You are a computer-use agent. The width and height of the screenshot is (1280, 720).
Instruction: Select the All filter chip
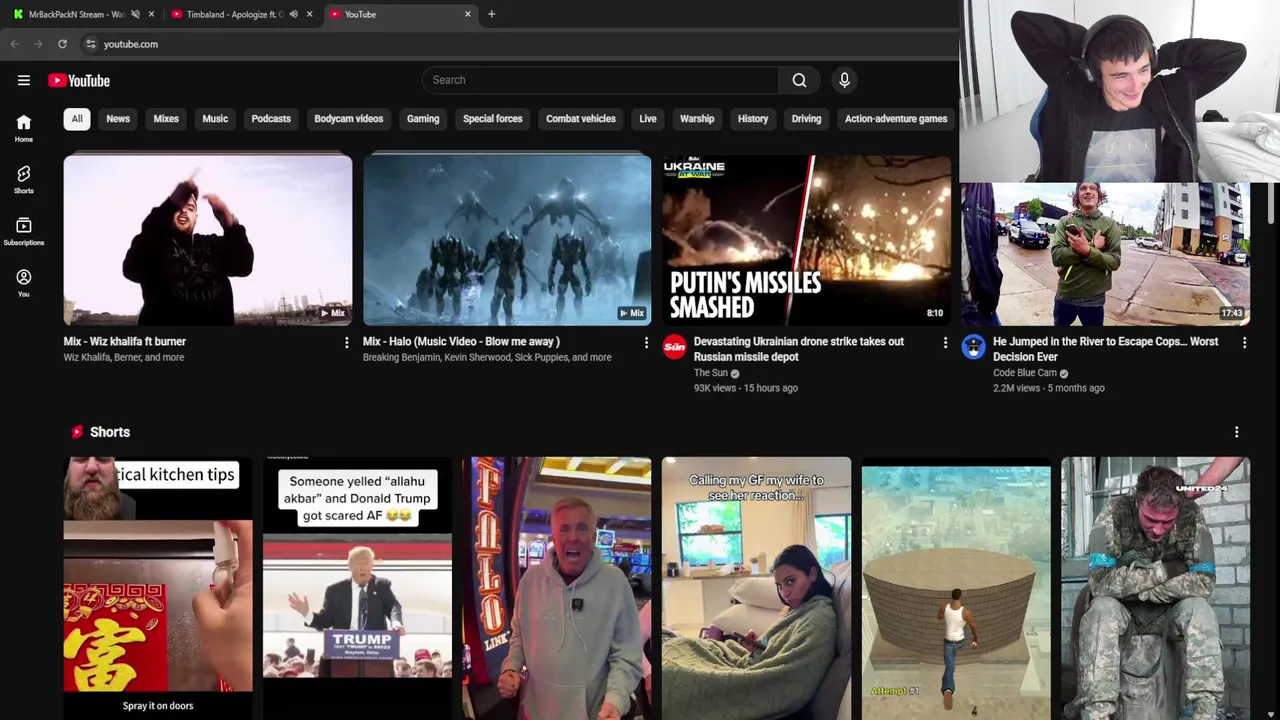click(x=77, y=119)
